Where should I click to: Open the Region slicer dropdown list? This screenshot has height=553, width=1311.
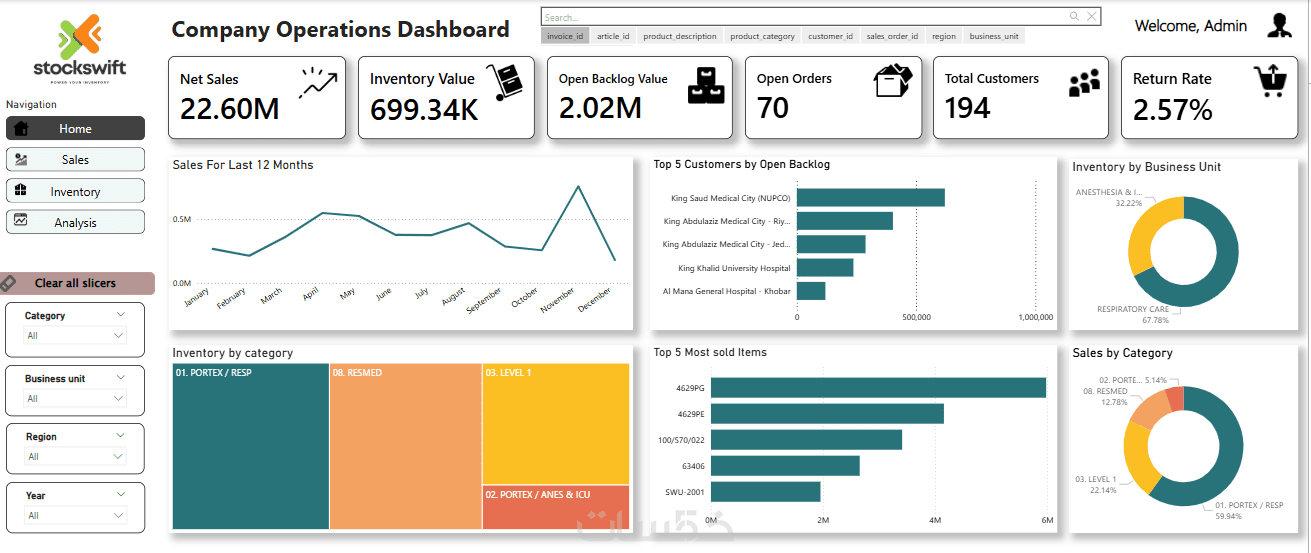[x=76, y=456]
